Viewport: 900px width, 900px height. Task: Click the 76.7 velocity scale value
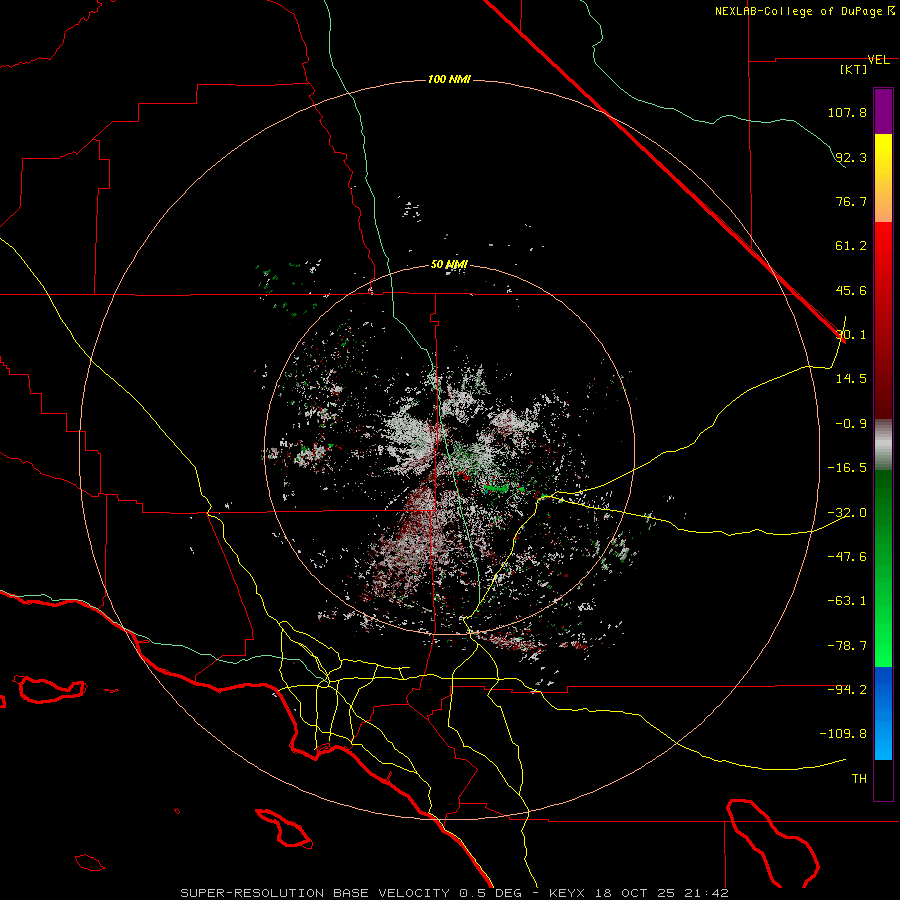point(851,201)
